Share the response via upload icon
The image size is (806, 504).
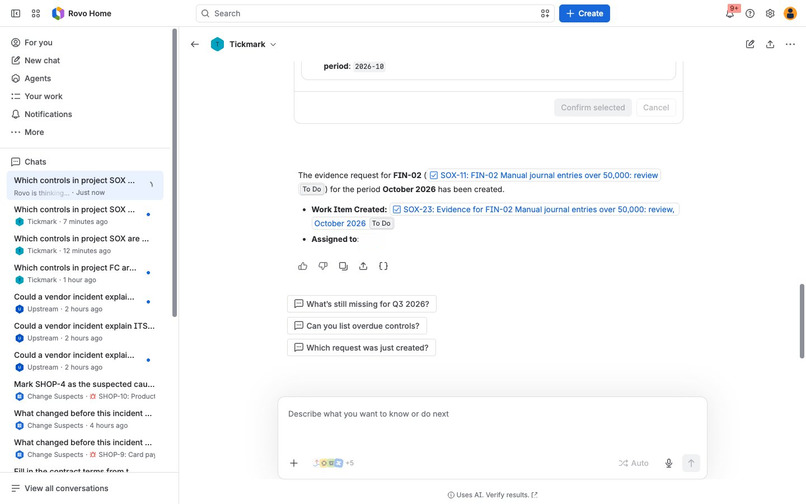point(363,266)
